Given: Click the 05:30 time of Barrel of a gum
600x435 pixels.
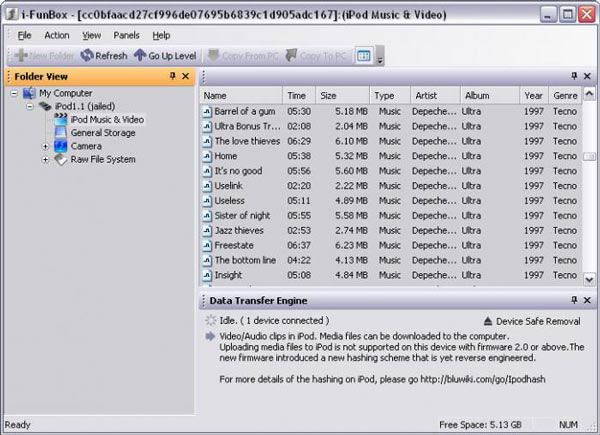Looking at the screenshot, I should click(299, 111).
